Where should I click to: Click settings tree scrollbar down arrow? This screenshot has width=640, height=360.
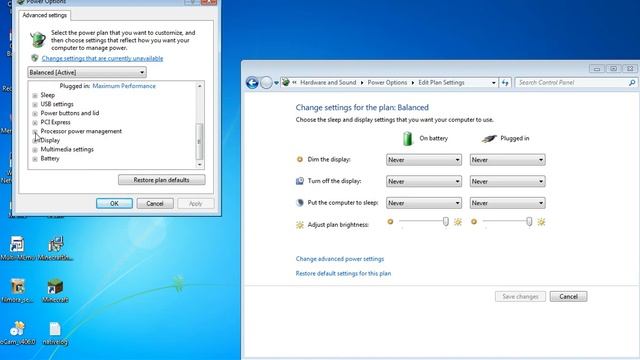point(200,164)
